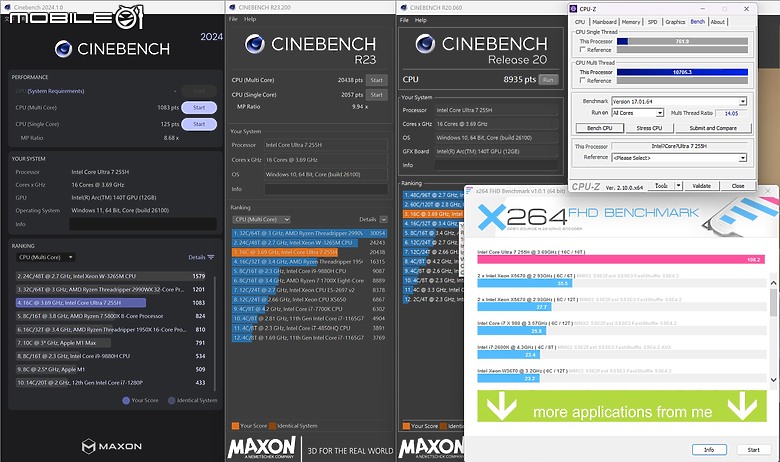This screenshot has height=462, width=780.
Task: Click the CPU-Z title bar app icon
Action: click(x=574, y=8)
